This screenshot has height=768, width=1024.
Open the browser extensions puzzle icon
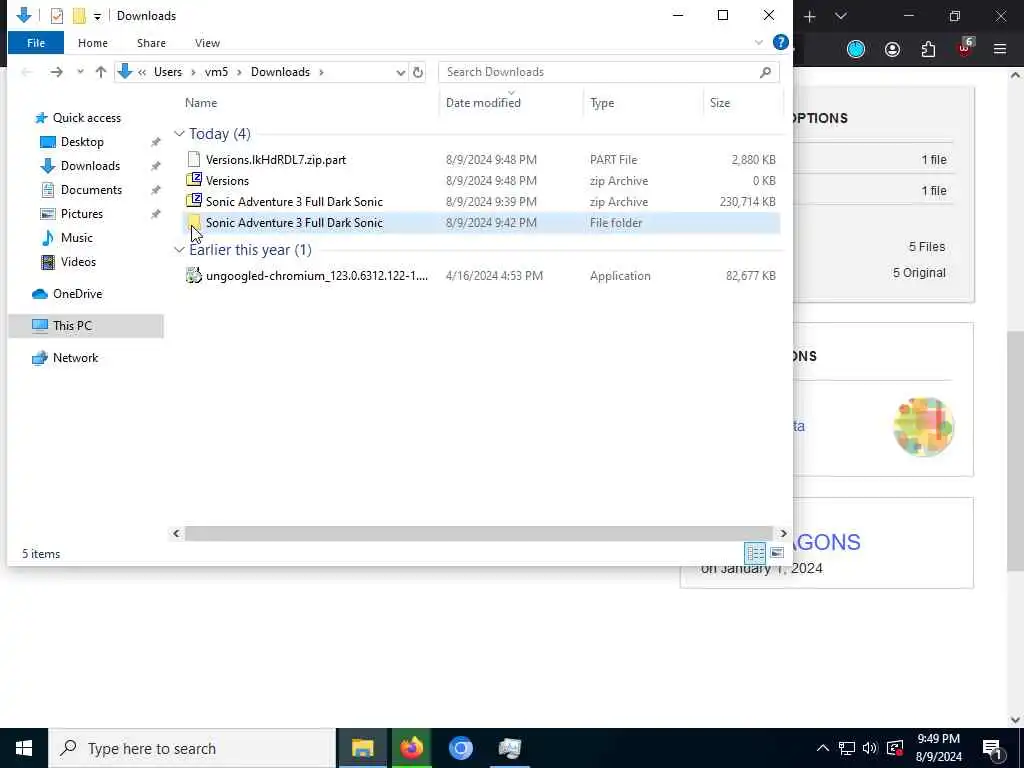928,50
